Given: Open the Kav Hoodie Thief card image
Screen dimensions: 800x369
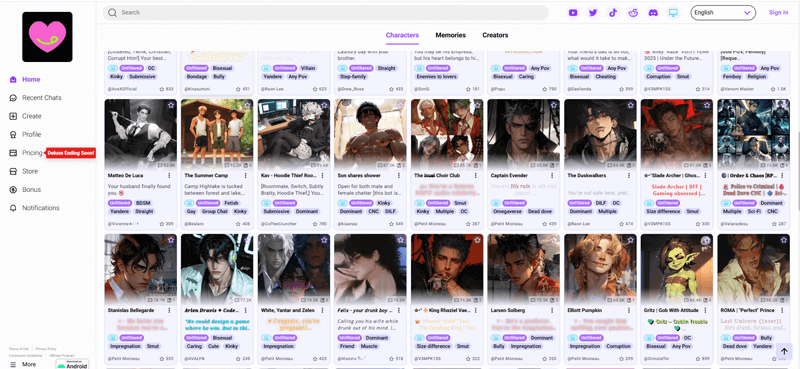Looking at the screenshot, I should click(x=294, y=134).
